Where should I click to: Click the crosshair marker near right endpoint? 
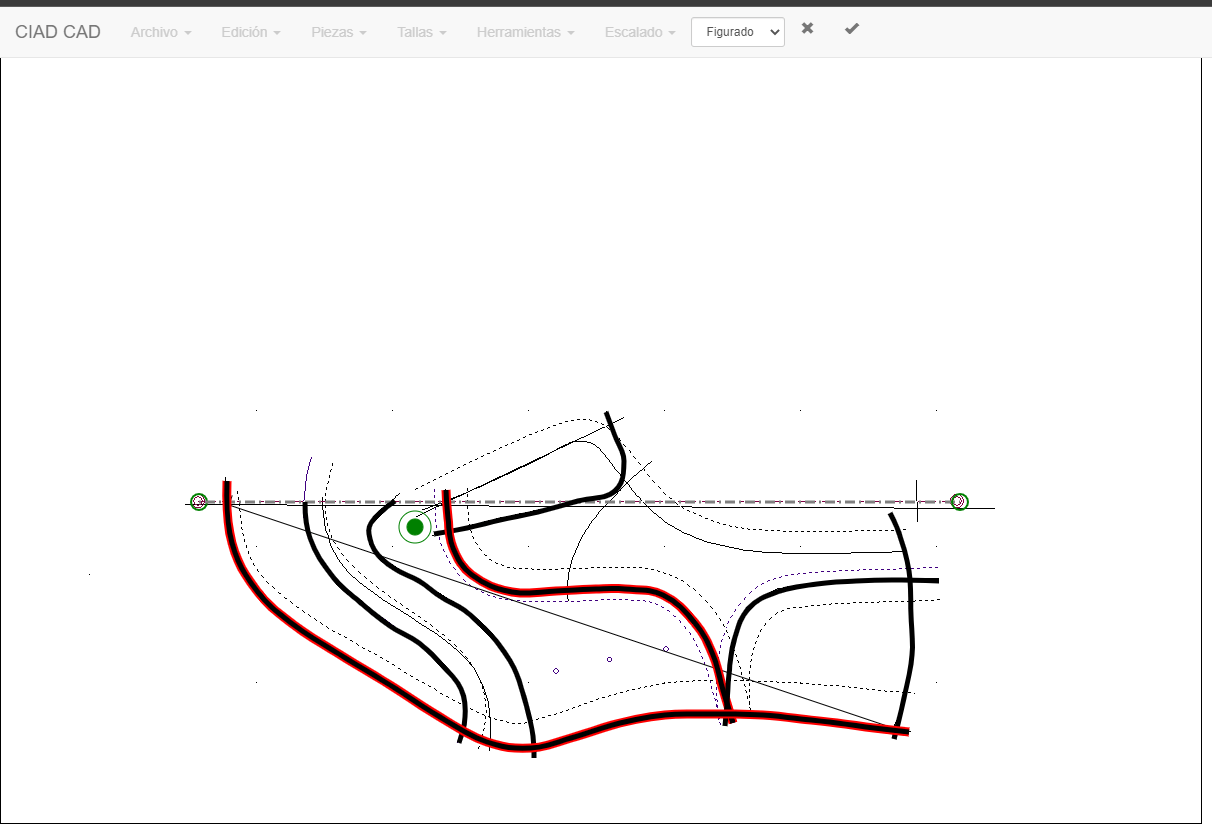[x=917, y=500]
